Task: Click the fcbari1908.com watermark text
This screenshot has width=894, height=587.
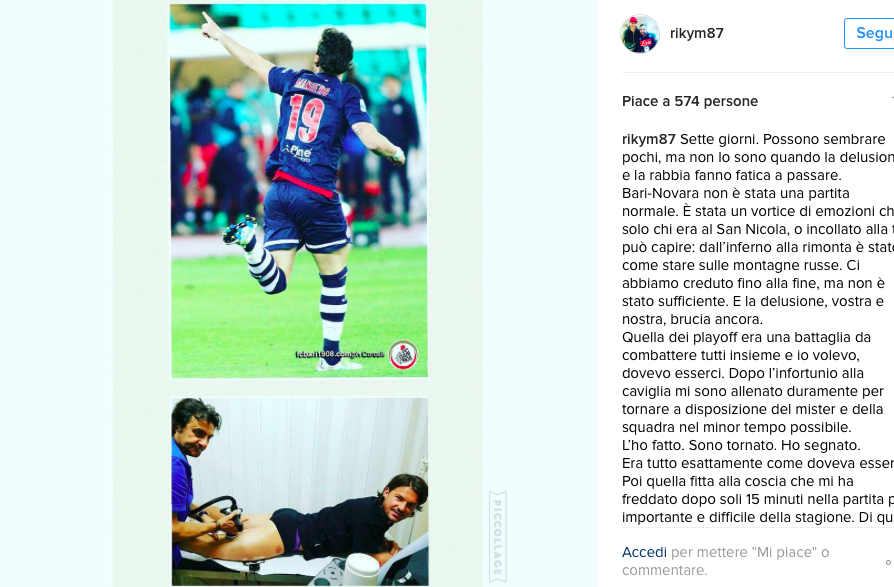Action: coord(340,354)
